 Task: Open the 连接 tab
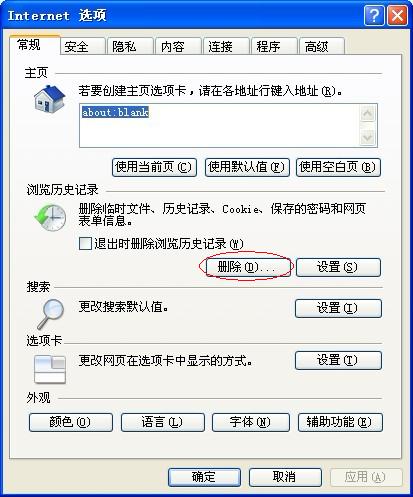[x=226, y=46]
